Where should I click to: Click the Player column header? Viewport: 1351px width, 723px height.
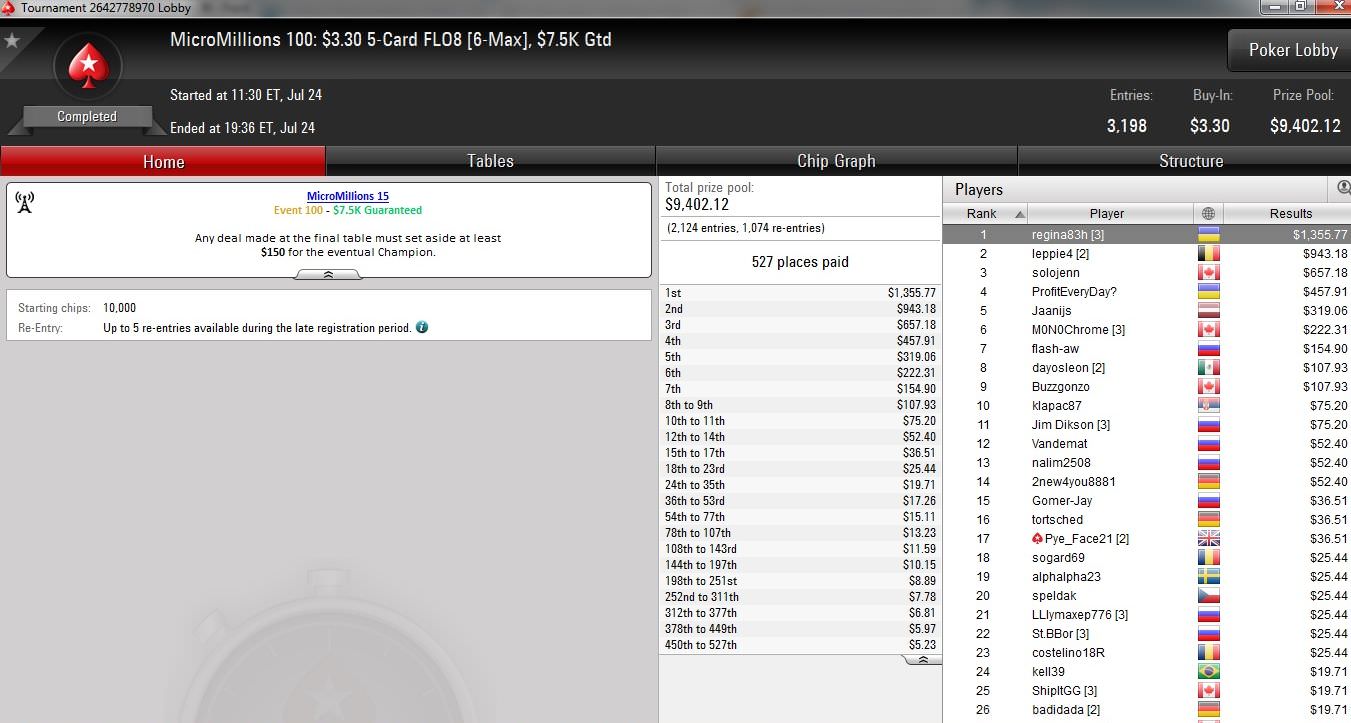[1107, 214]
